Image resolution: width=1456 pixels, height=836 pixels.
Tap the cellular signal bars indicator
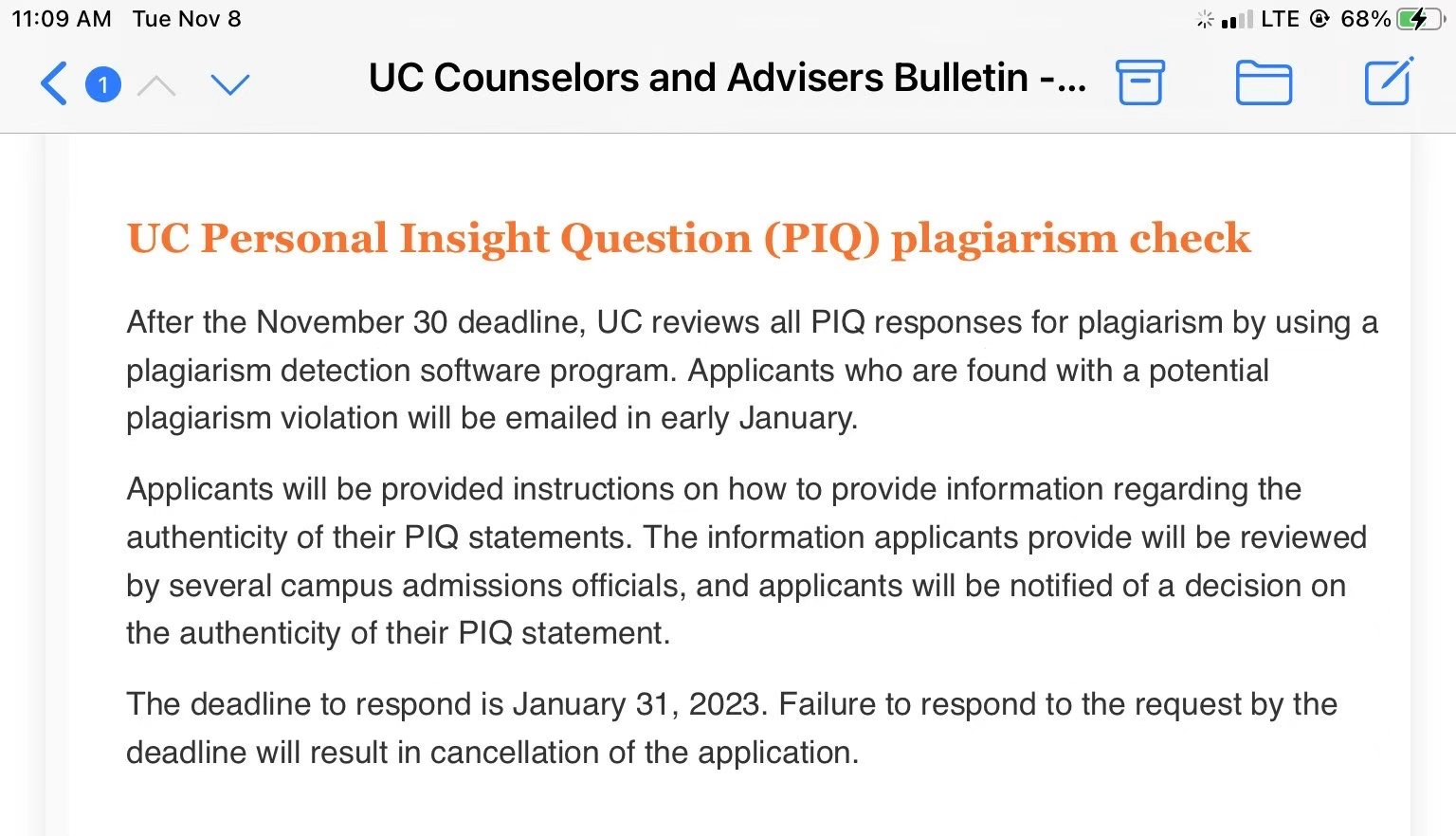tap(1239, 17)
